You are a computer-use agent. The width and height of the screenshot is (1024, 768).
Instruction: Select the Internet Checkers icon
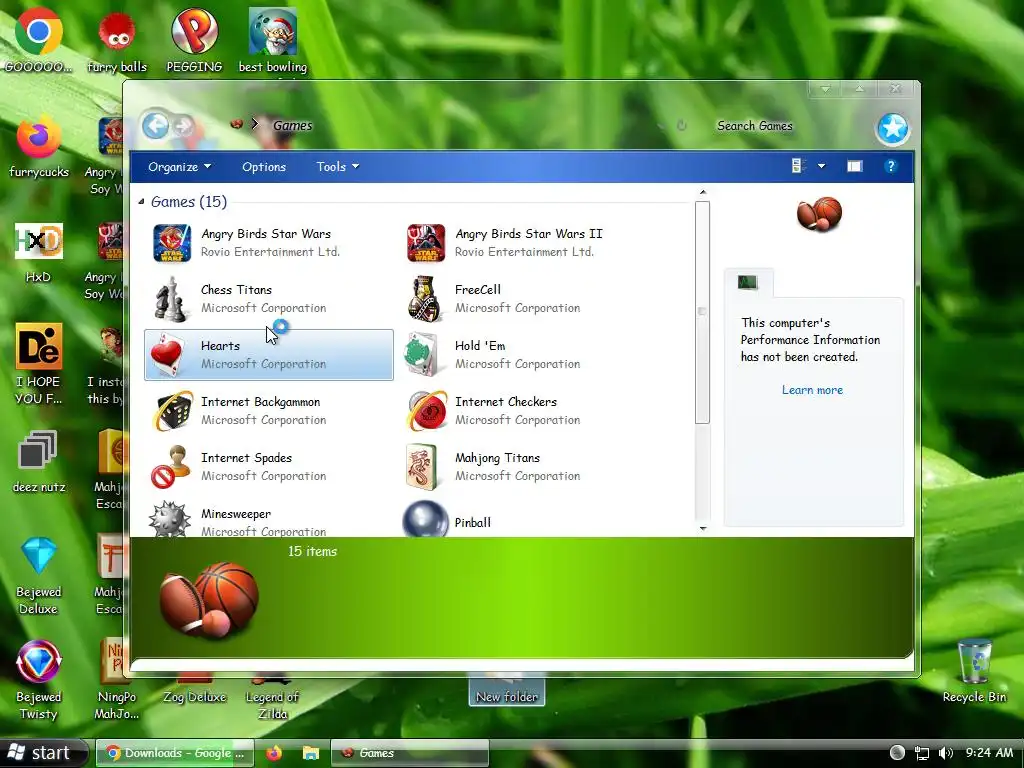point(426,411)
